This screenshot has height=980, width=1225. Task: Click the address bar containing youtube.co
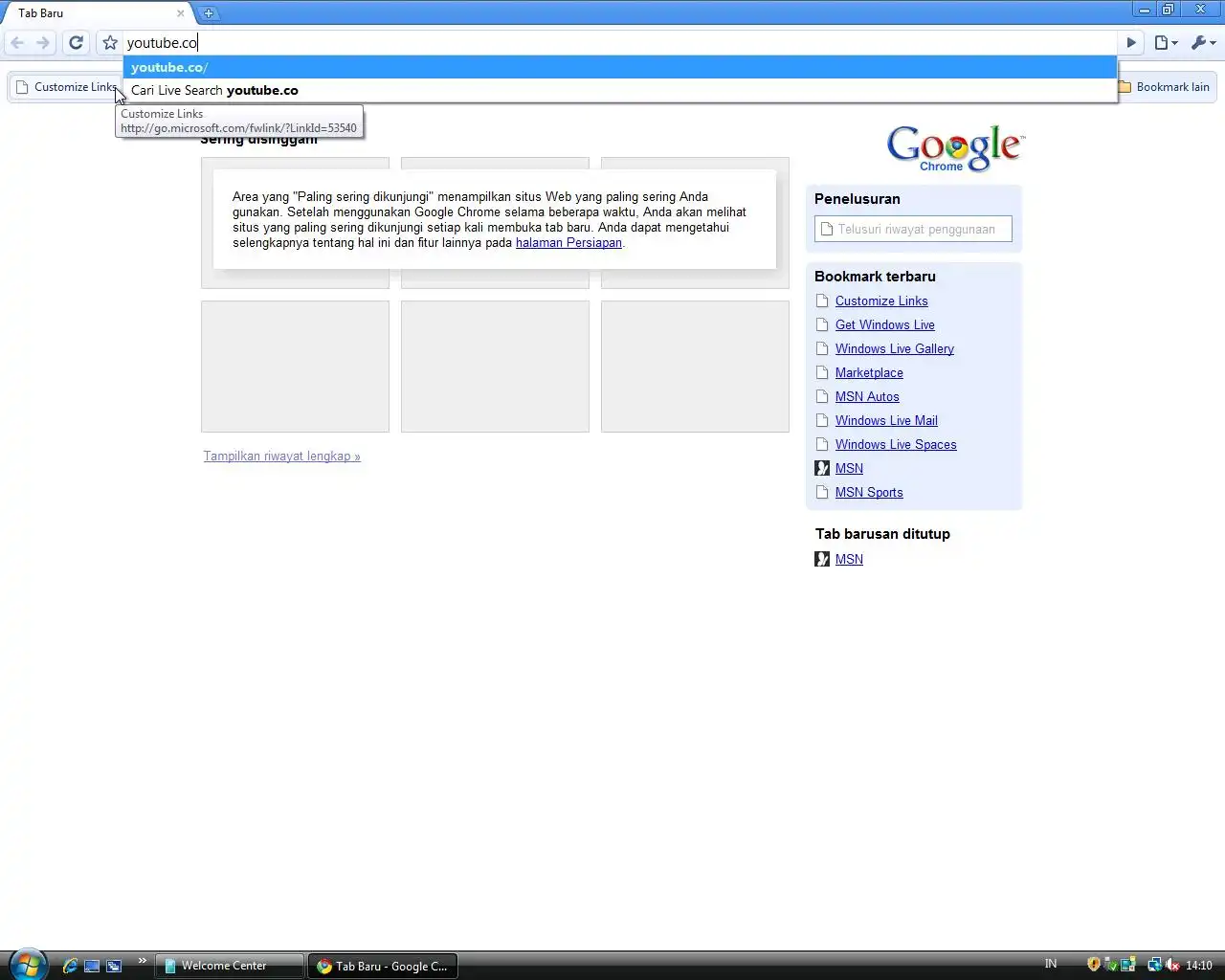pos(619,42)
